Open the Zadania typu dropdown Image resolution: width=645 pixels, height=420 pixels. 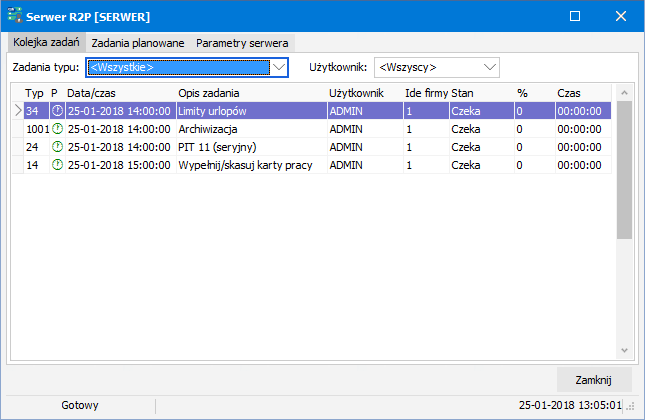coord(279,67)
